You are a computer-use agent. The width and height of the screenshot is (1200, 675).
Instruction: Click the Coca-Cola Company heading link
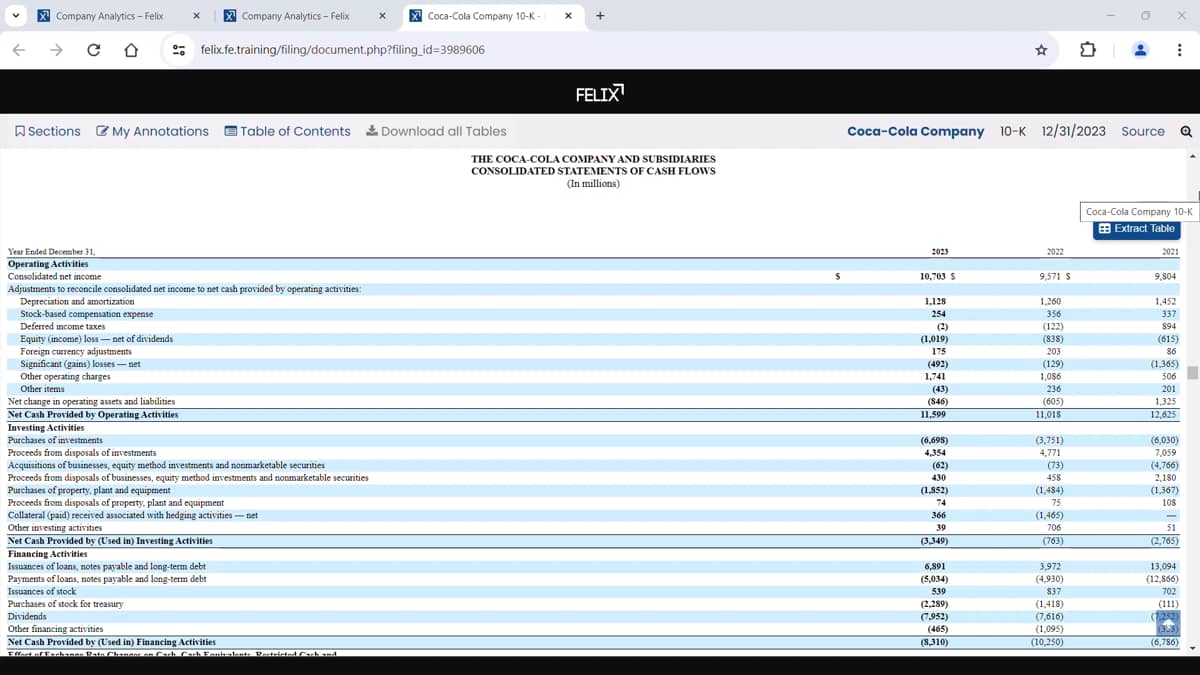915,131
